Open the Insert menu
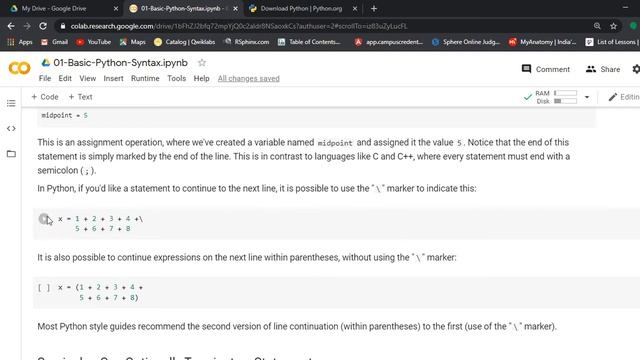 [x=113, y=78]
